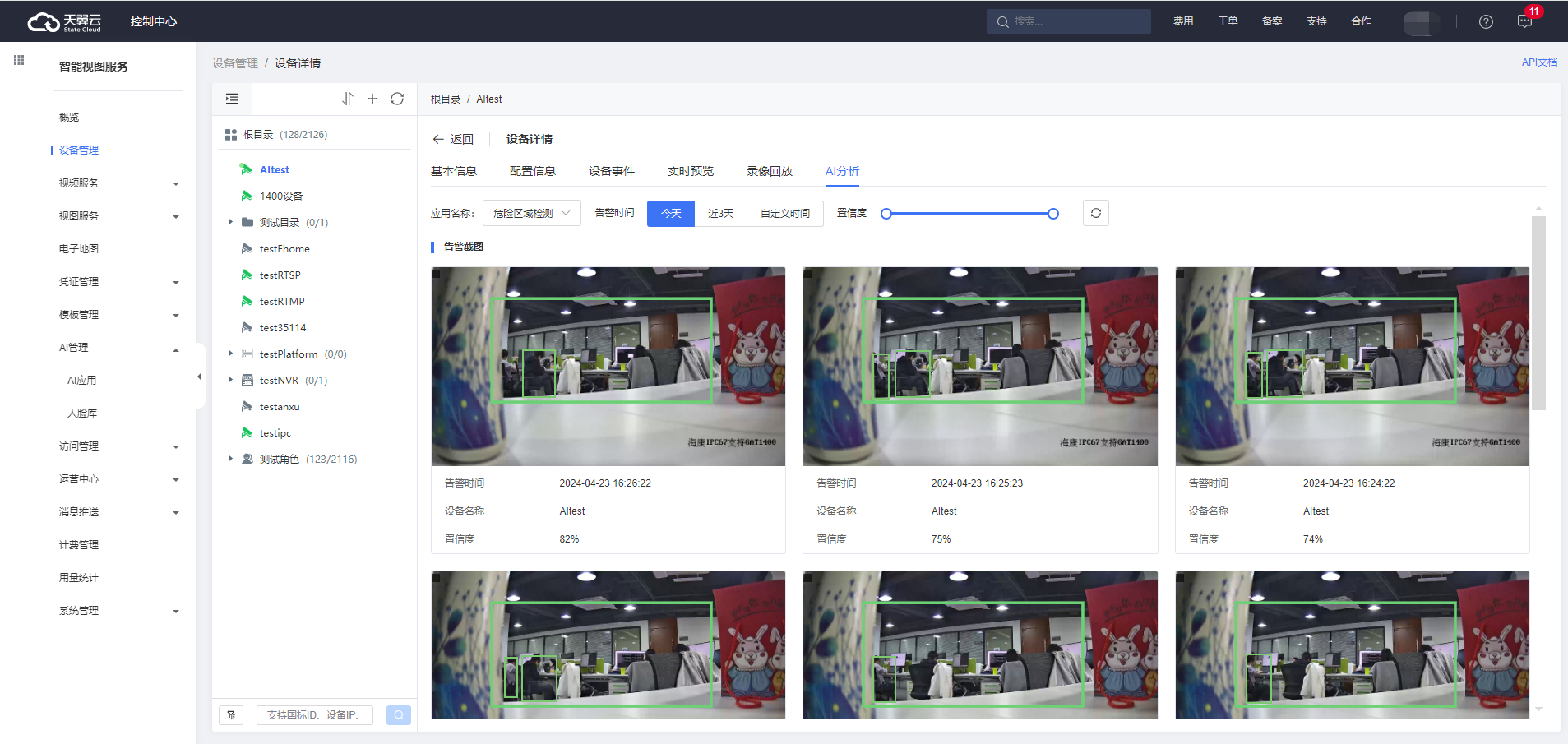Screen dimensions: 1568x744
Task: Add a new device with plus icon
Action: 372,99
